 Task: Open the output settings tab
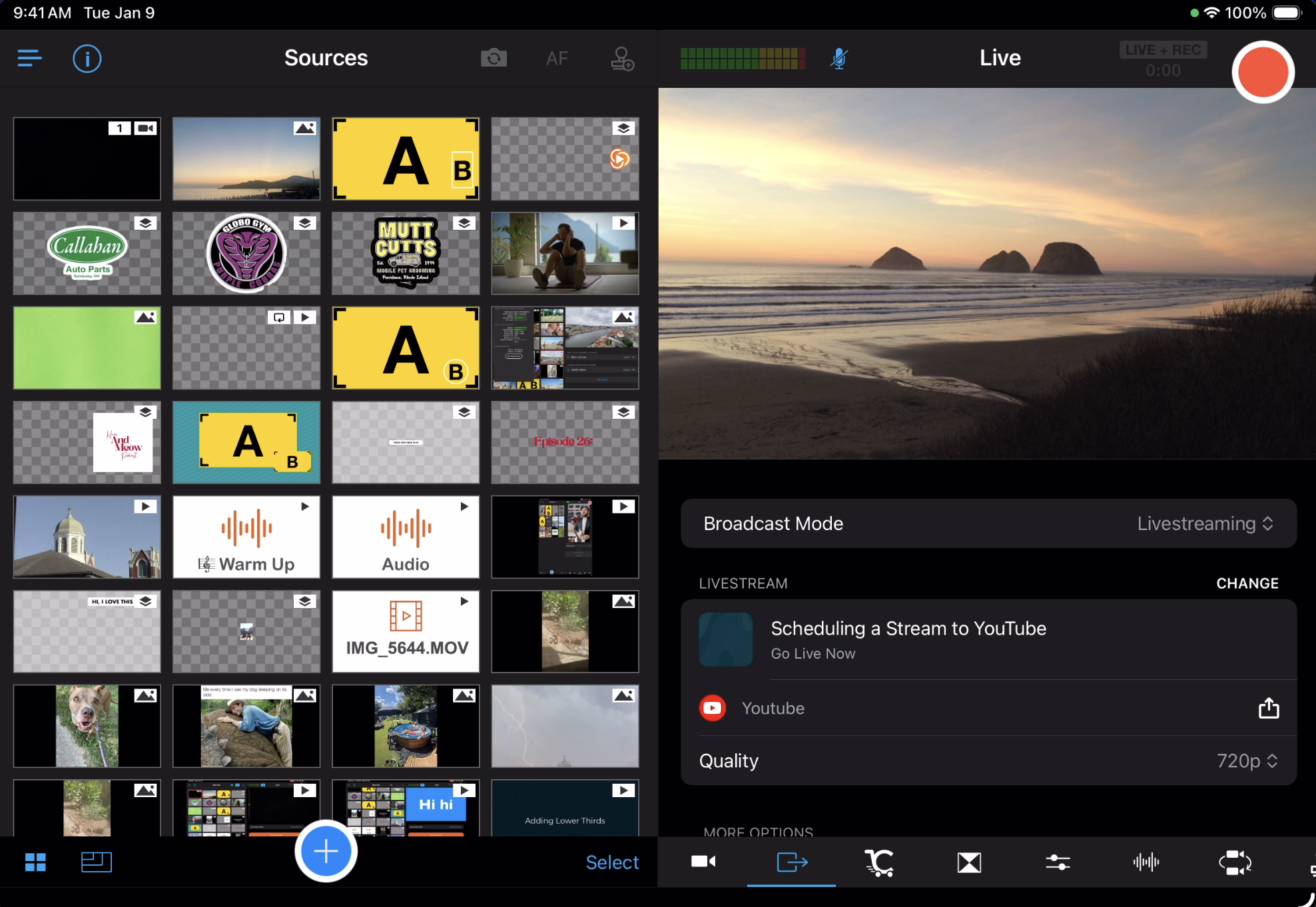pos(791,862)
